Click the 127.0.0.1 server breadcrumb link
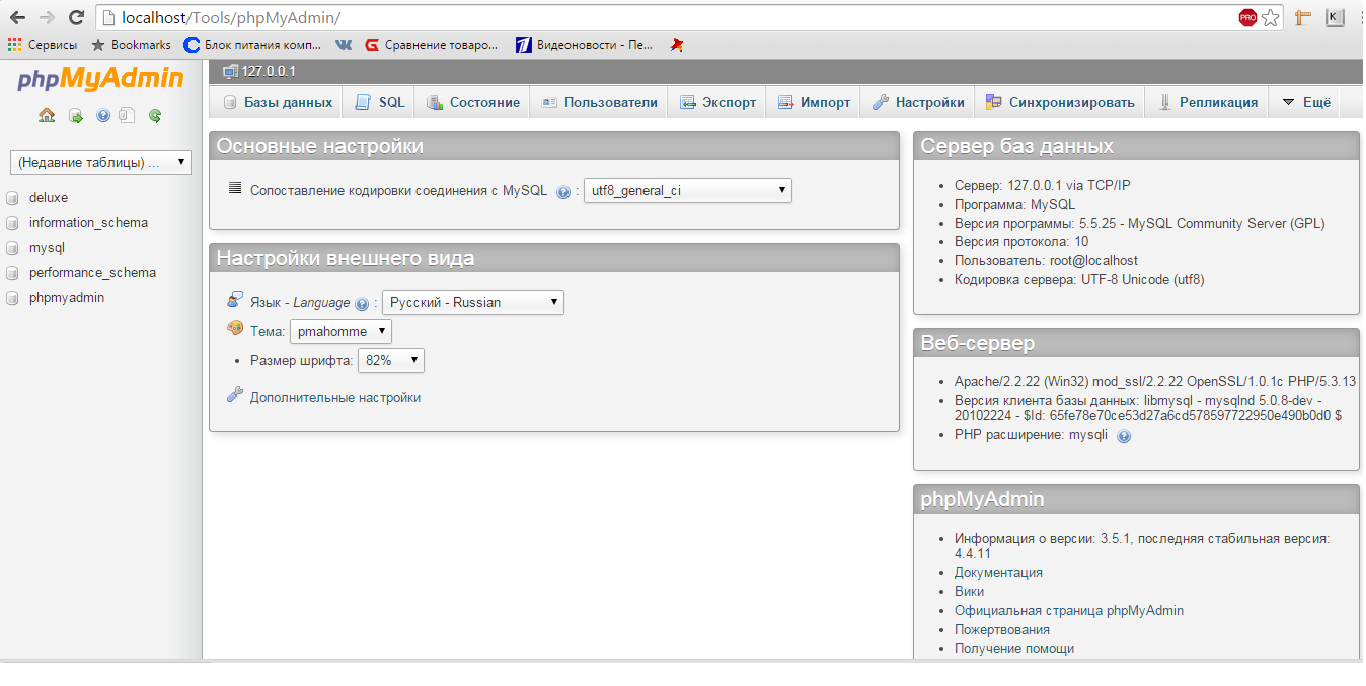The width and height of the screenshot is (1366, 686). (x=268, y=72)
